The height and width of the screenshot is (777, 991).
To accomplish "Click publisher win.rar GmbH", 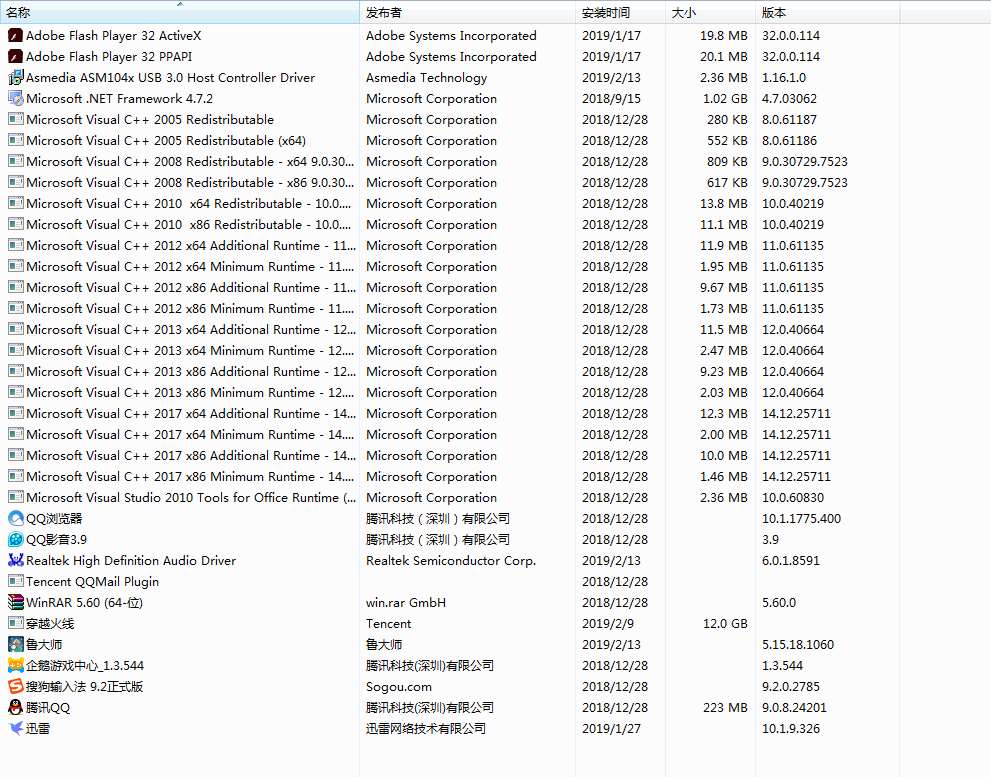I will click(x=406, y=603).
